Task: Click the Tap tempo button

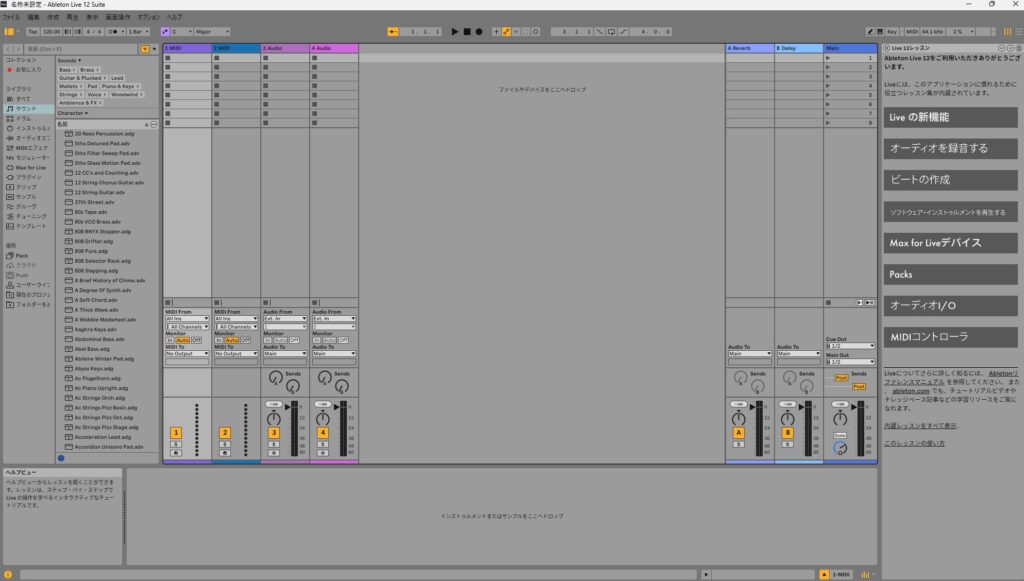Action: [x=33, y=31]
